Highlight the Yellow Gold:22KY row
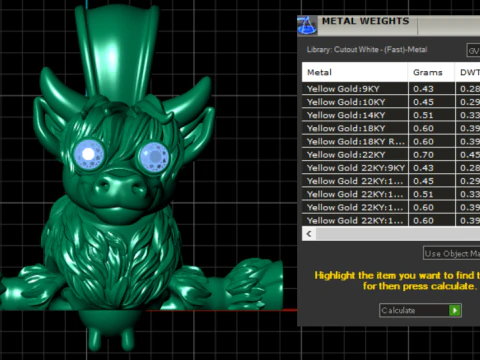The image size is (480, 360). [391, 154]
